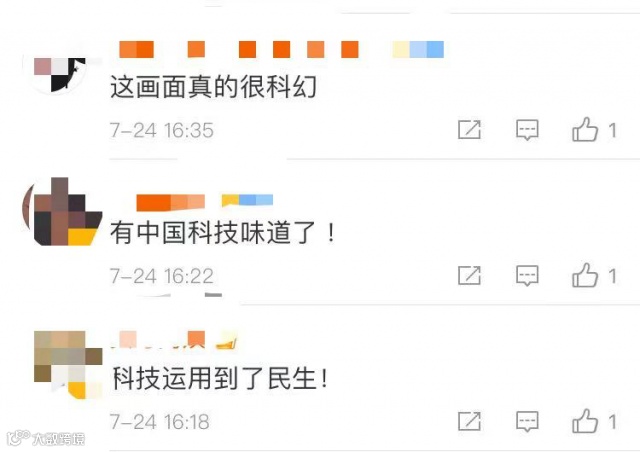The height and width of the screenshot is (452, 640).
Task: Like the comment '有中国科技味道了！'
Action: 585,275
